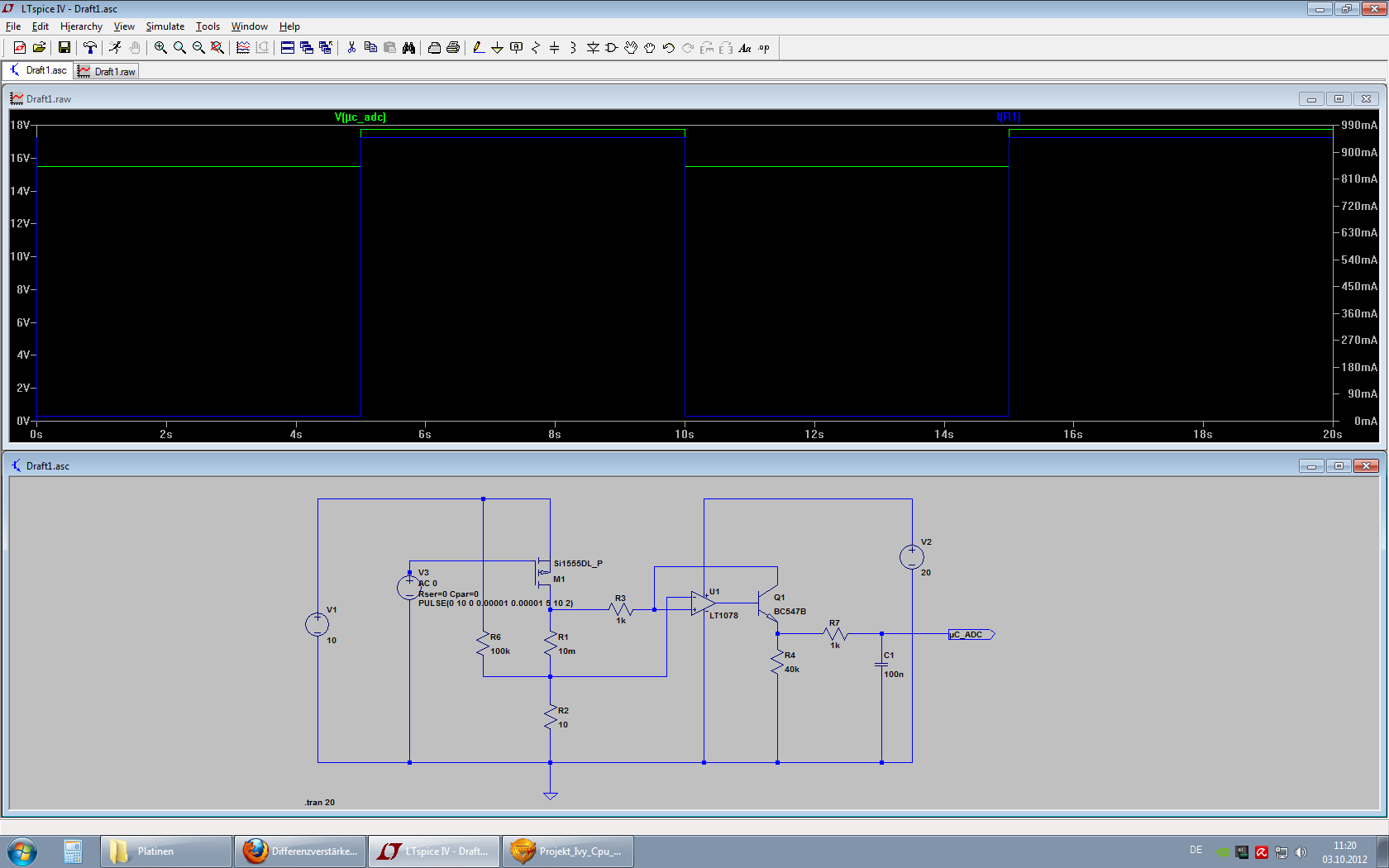Click the 10s time axis label

pyautogui.click(x=685, y=434)
